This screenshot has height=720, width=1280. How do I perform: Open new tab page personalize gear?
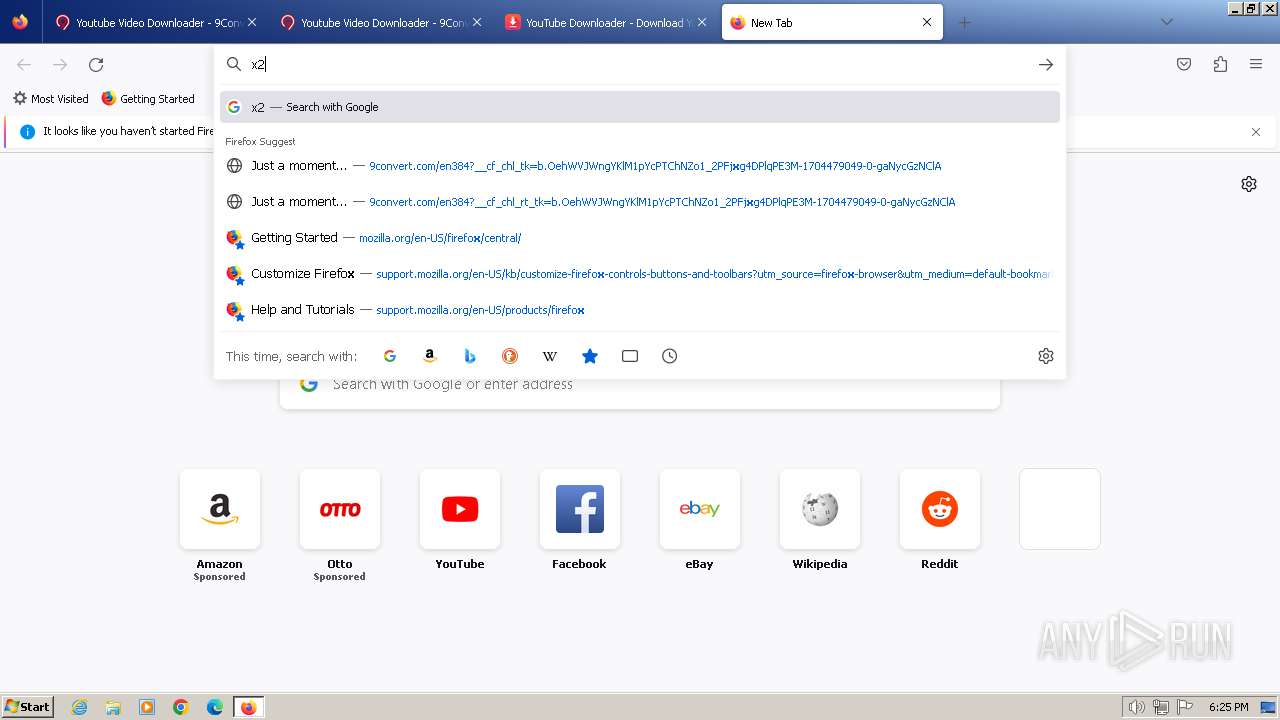(x=1249, y=184)
